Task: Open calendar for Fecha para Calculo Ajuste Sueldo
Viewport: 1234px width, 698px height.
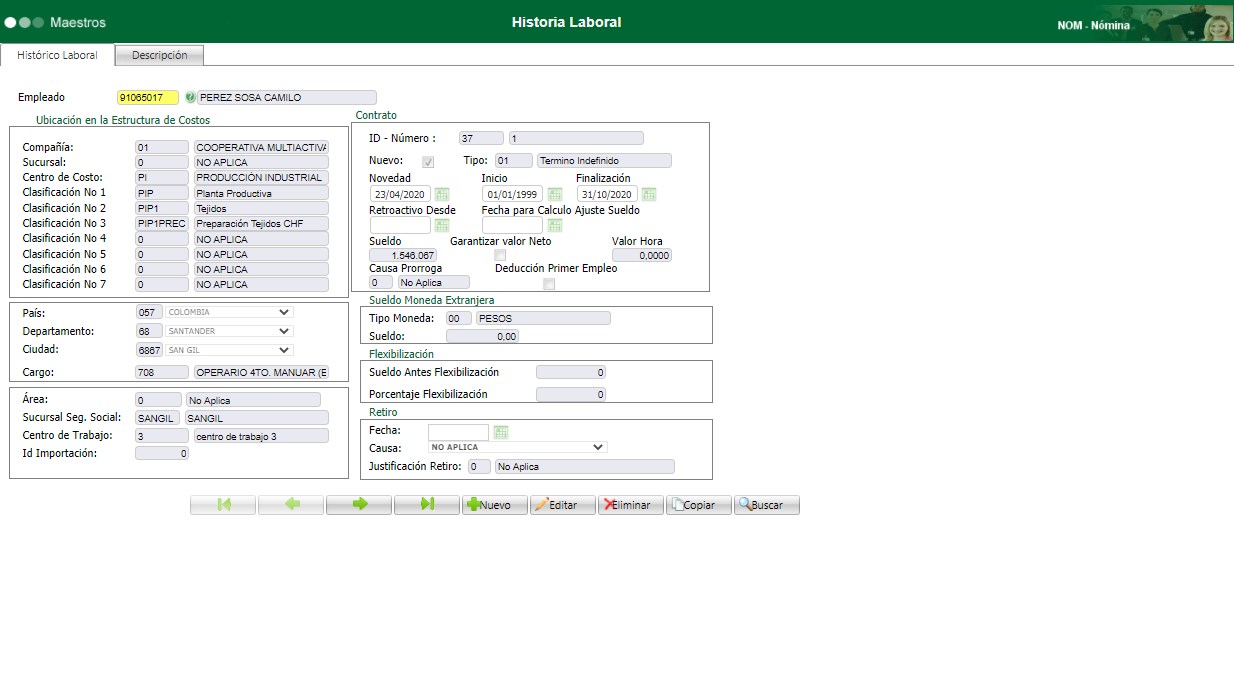Action: click(x=555, y=226)
